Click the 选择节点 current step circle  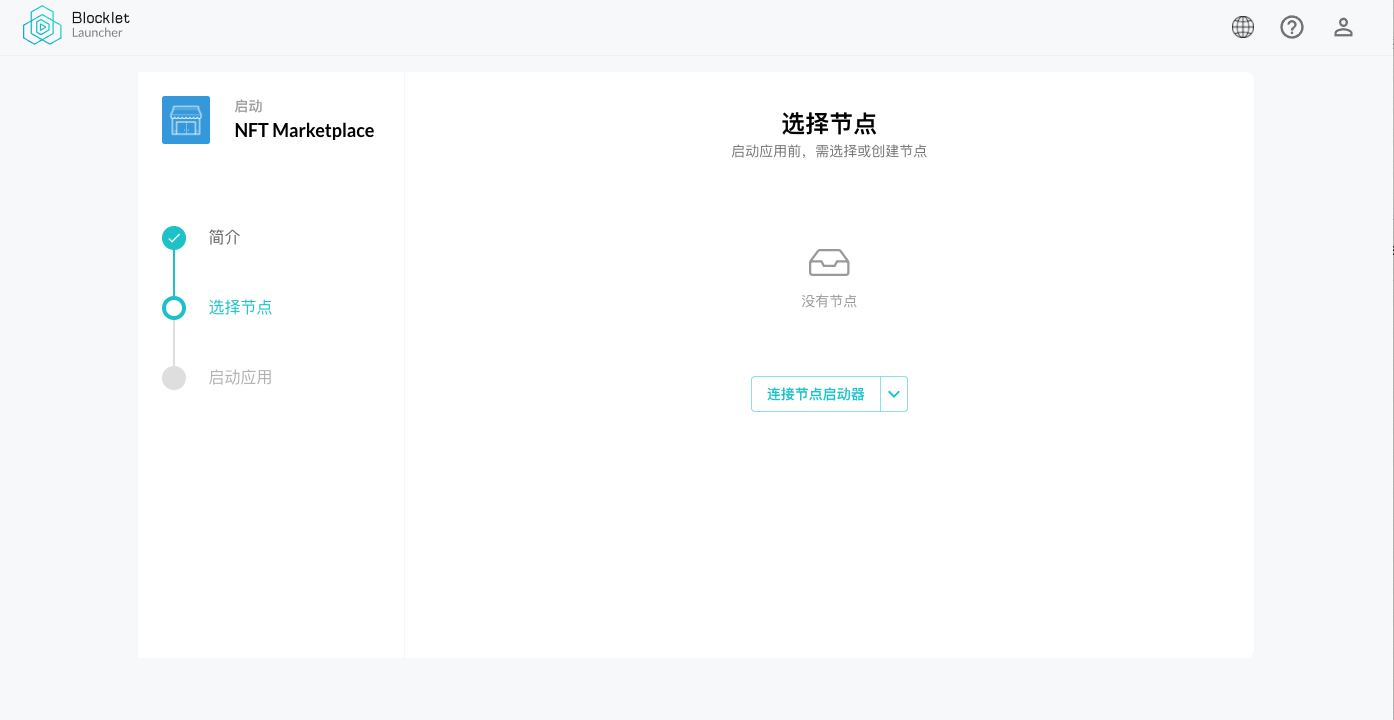pos(174,308)
